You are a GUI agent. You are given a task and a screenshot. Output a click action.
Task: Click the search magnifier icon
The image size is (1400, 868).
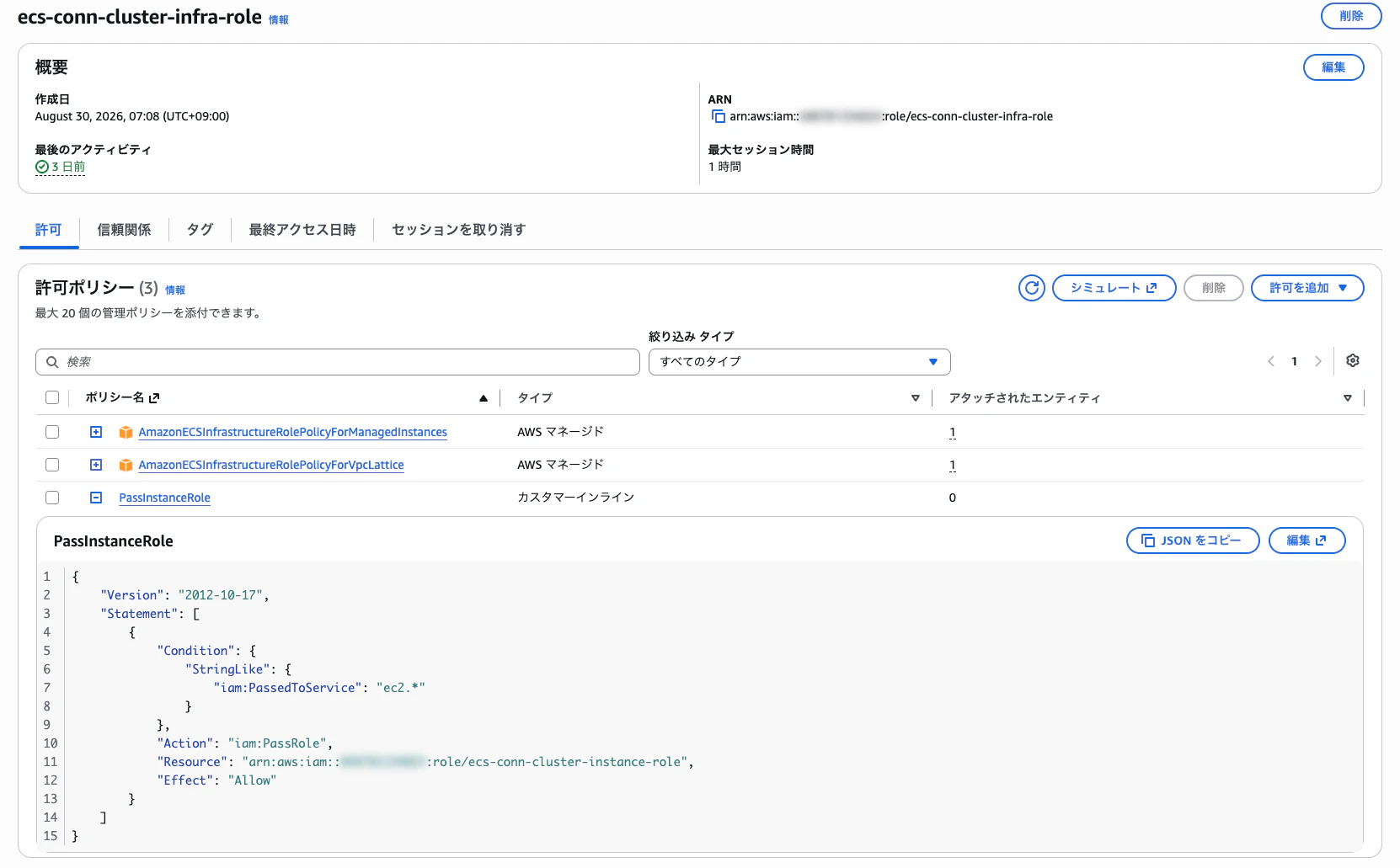coord(52,362)
